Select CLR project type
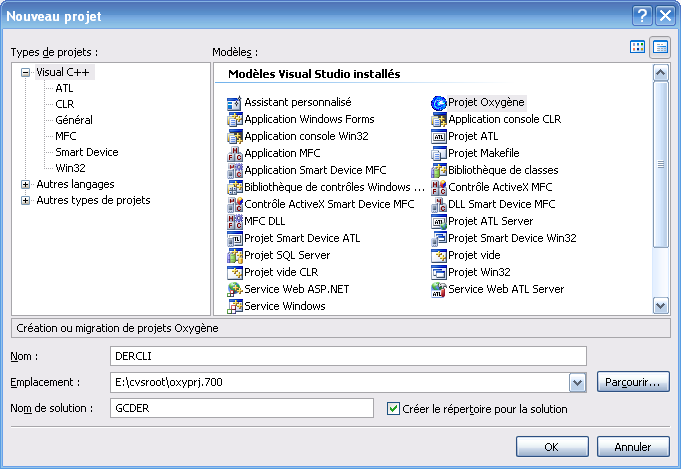681x469 pixels. (65, 104)
